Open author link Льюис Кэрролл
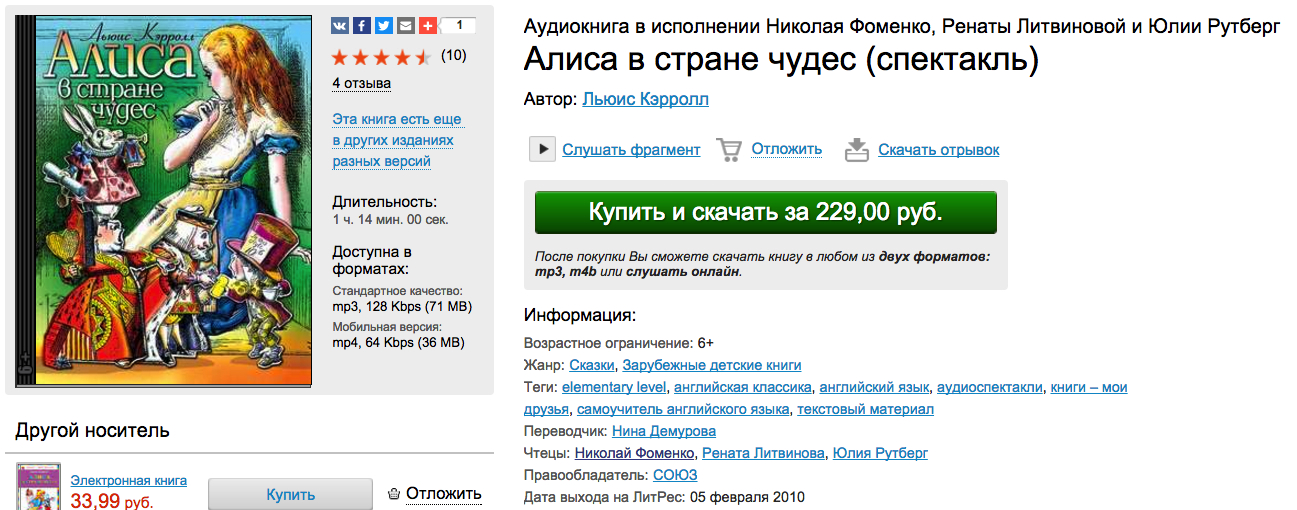Viewport: 1297px width, 510px height. point(646,100)
